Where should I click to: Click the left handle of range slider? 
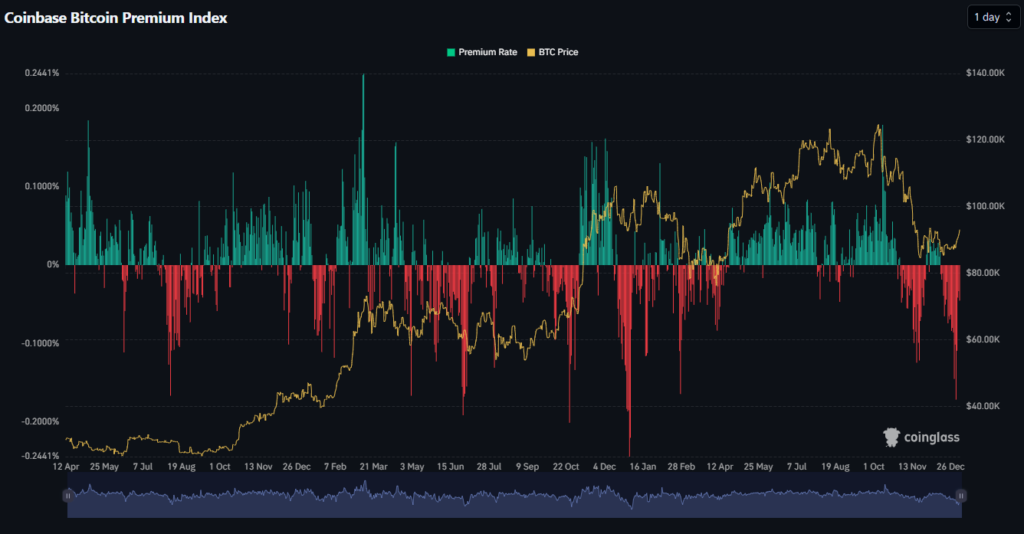click(68, 495)
